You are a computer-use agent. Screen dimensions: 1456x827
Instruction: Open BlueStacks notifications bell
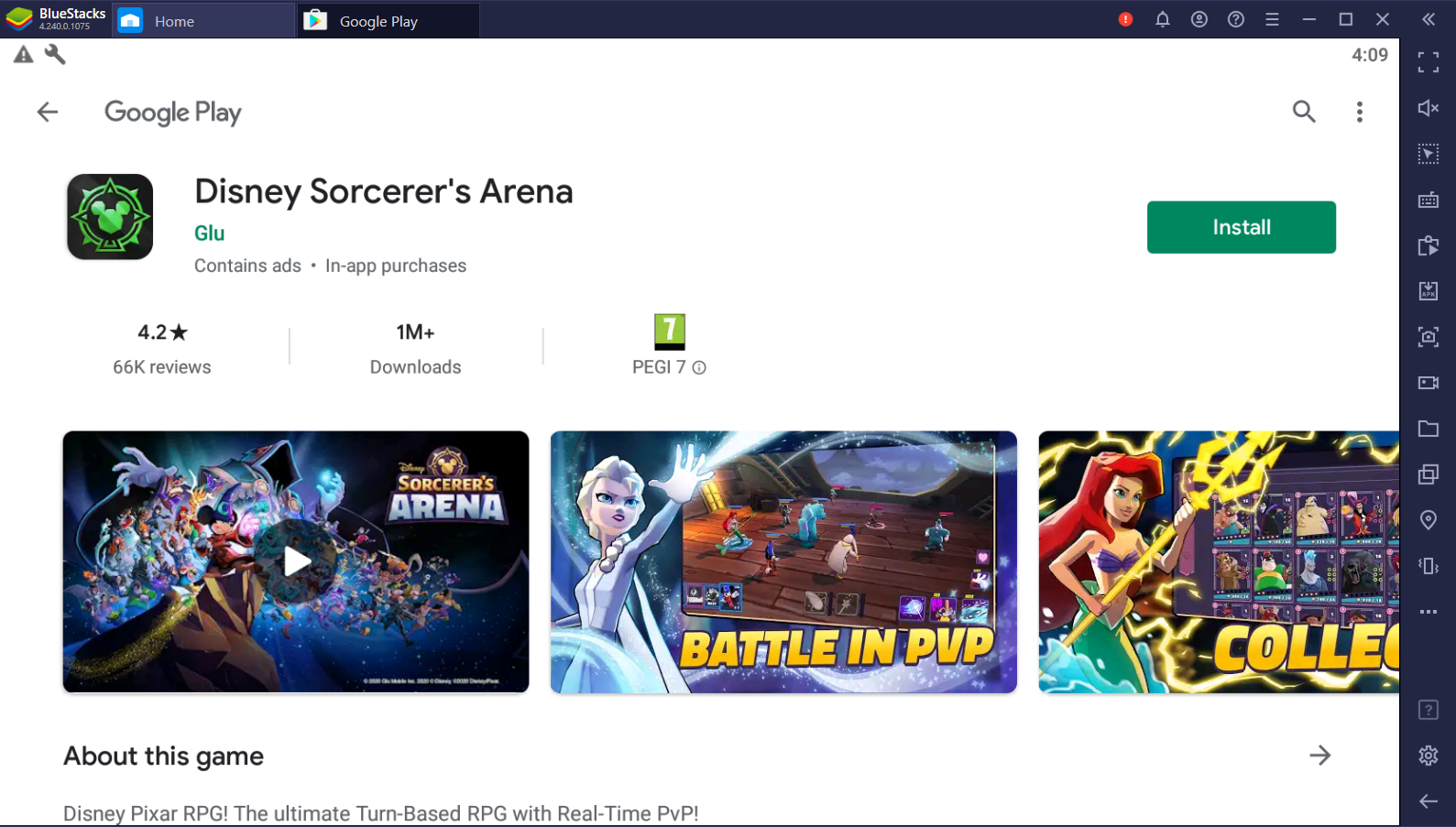click(1162, 19)
